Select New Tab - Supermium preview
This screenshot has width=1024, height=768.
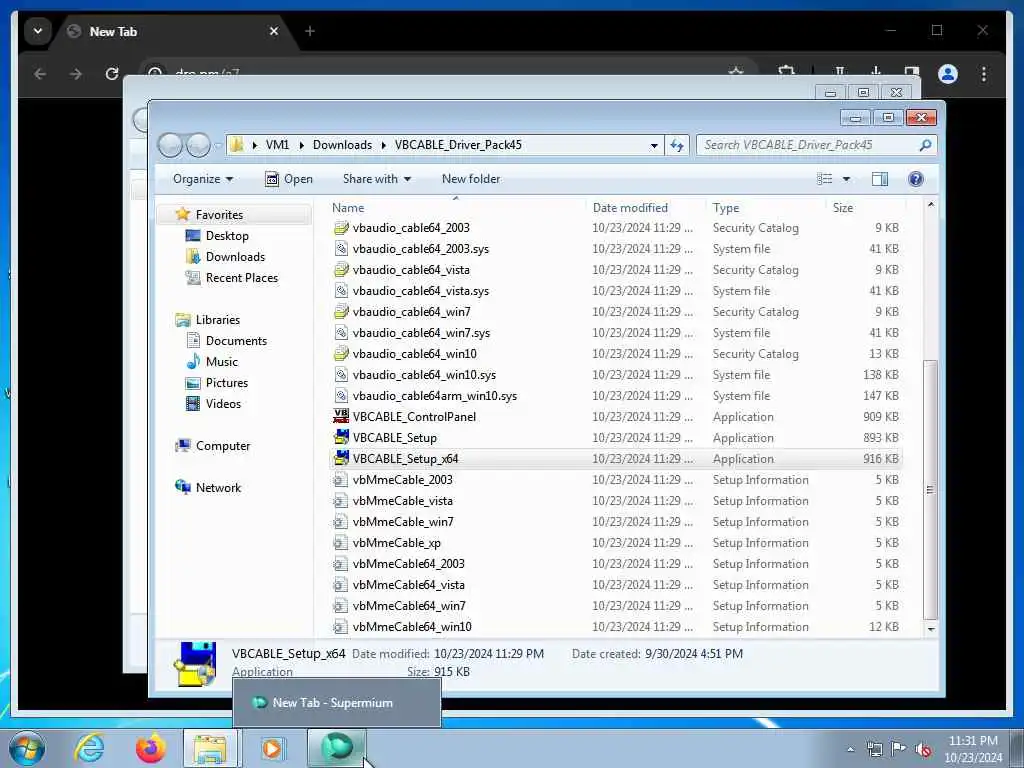click(x=337, y=703)
